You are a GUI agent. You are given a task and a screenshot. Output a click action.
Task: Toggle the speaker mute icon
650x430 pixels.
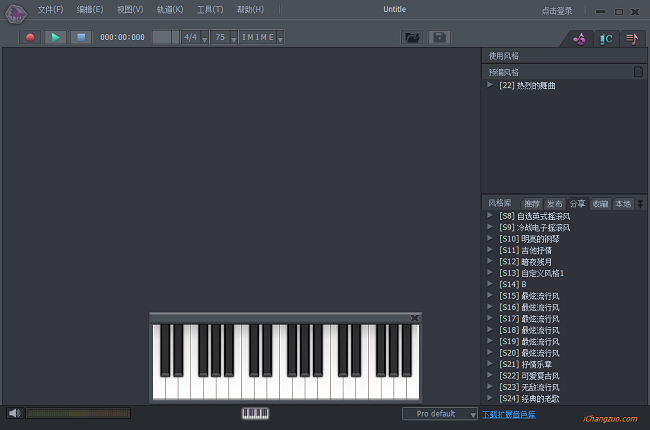pyautogui.click(x=14, y=413)
